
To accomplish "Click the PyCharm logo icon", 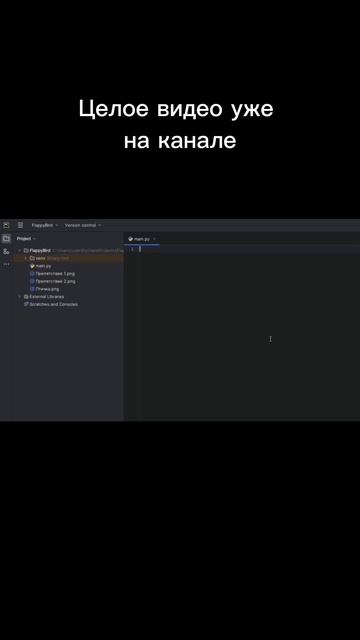I will click(x=6, y=225).
